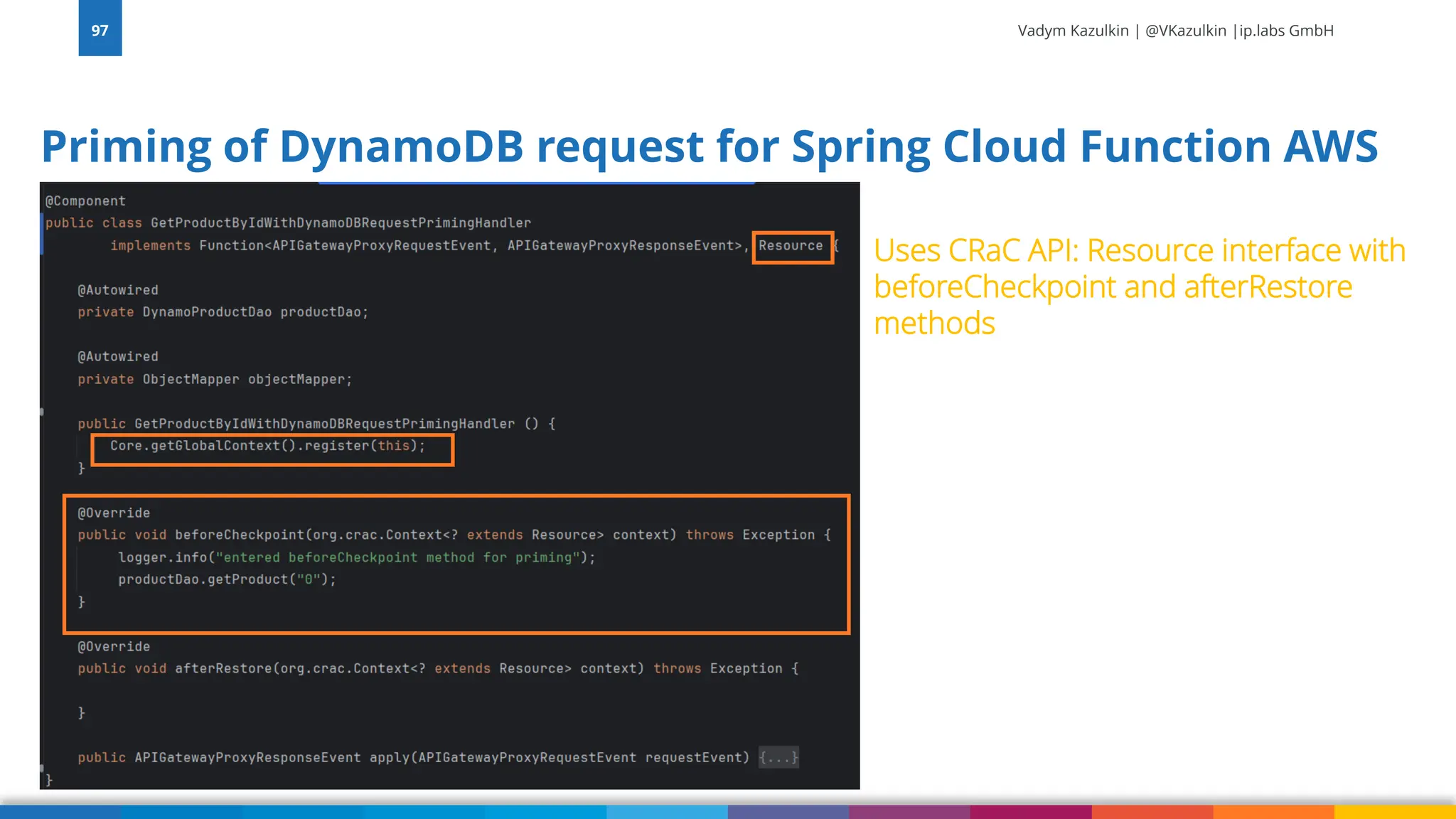This screenshot has height=819, width=1456.
Task: Click the logger.info 'entered beforeCheckpoint method' line
Action: coord(357,557)
